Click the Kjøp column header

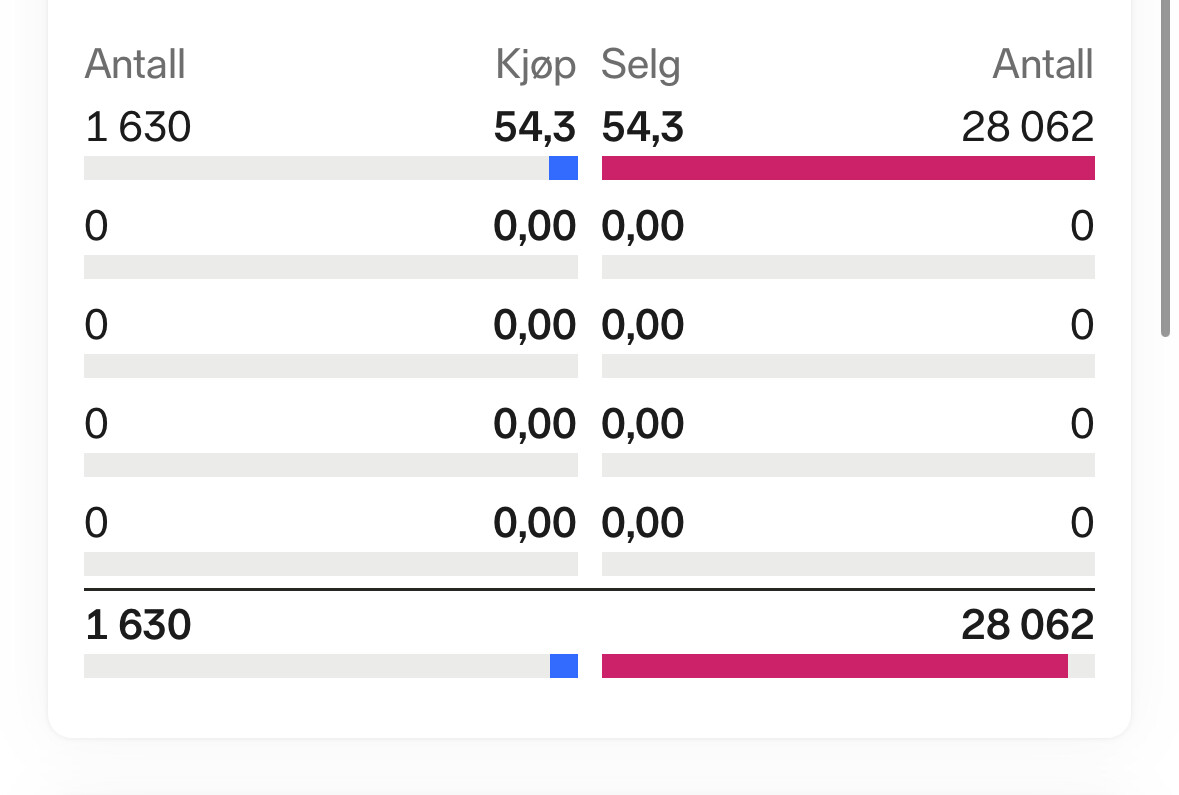click(535, 65)
